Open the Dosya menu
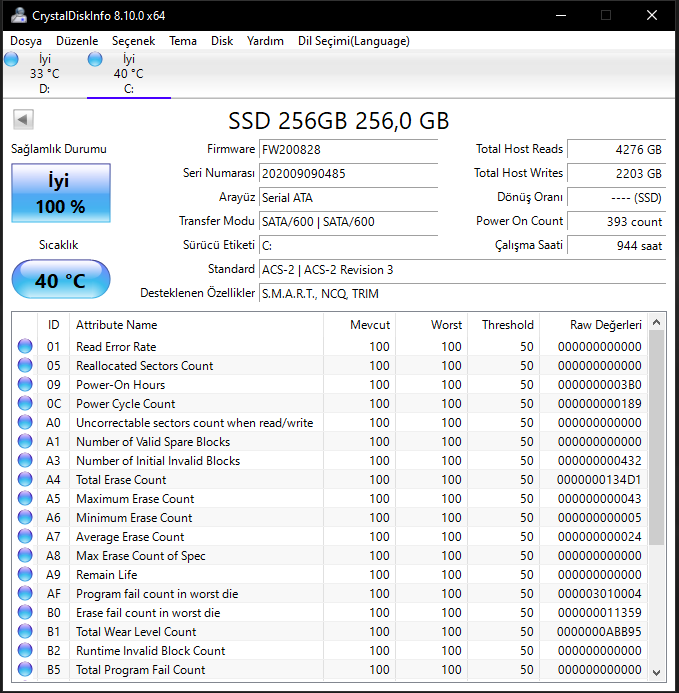 [x=26, y=41]
